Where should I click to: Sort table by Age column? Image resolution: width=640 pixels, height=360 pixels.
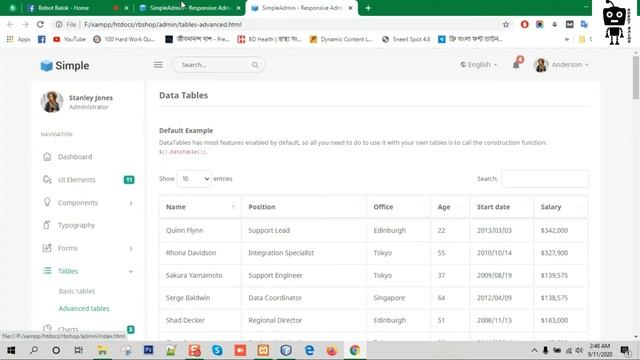pyautogui.click(x=450, y=207)
